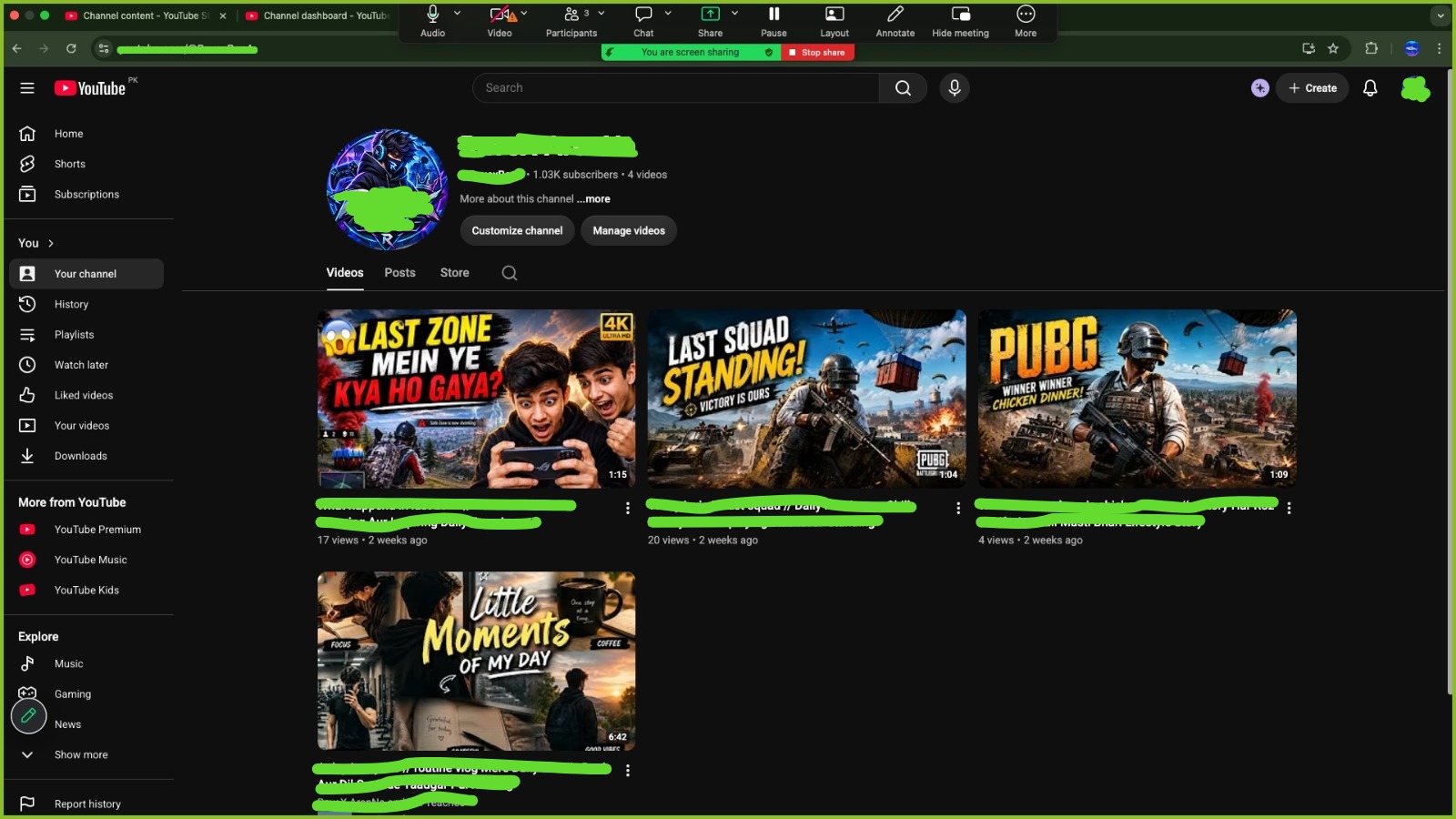Open Report history

(x=86, y=804)
